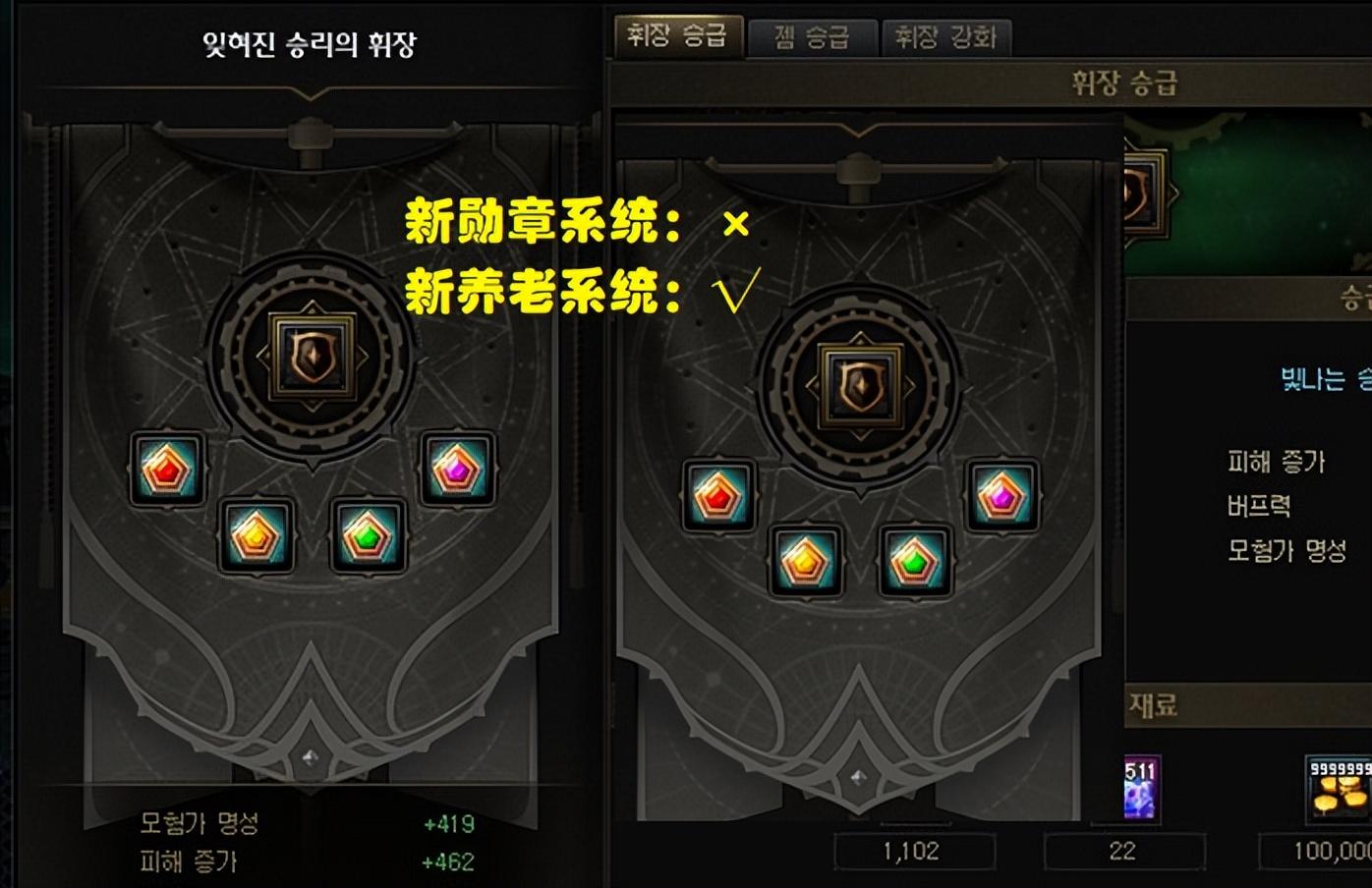Switch to the 휘장 강화 tab
1372x888 pixels.
click(x=944, y=38)
